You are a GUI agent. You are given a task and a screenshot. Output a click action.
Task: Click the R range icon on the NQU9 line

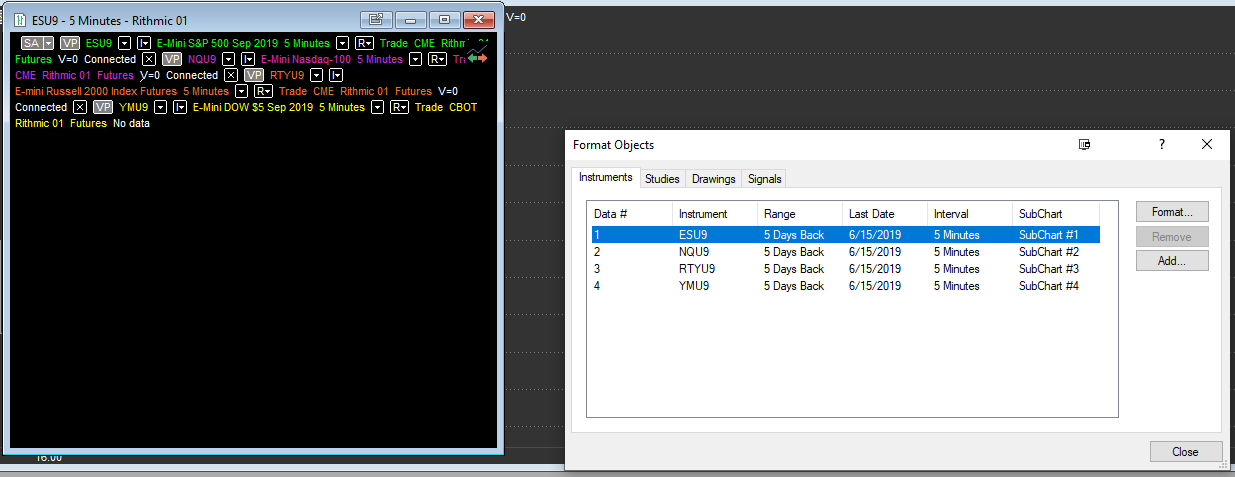click(437, 59)
